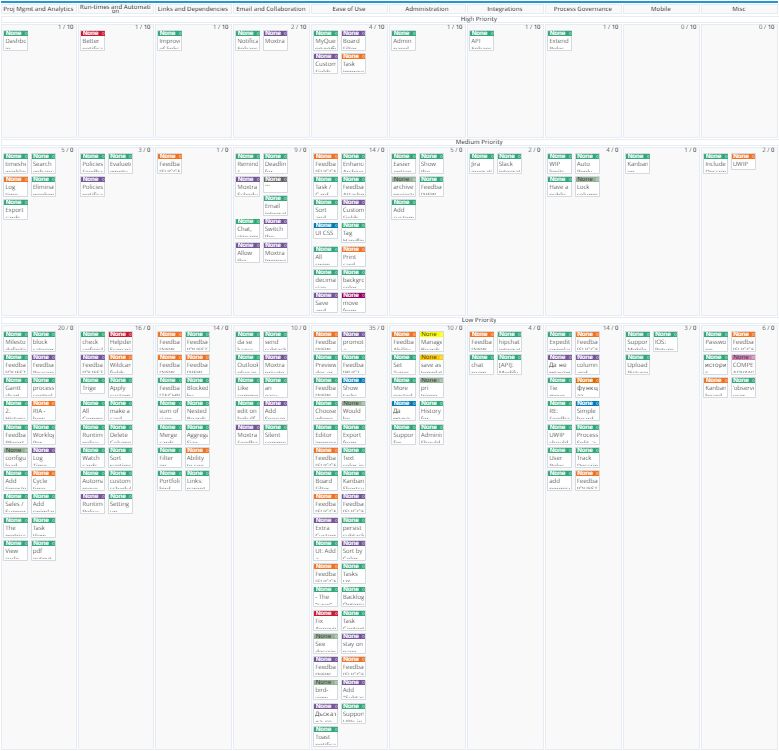Screen dimensions: 779x751
Task: Expand the Low Priority swimlane header
Action: click(478, 319)
